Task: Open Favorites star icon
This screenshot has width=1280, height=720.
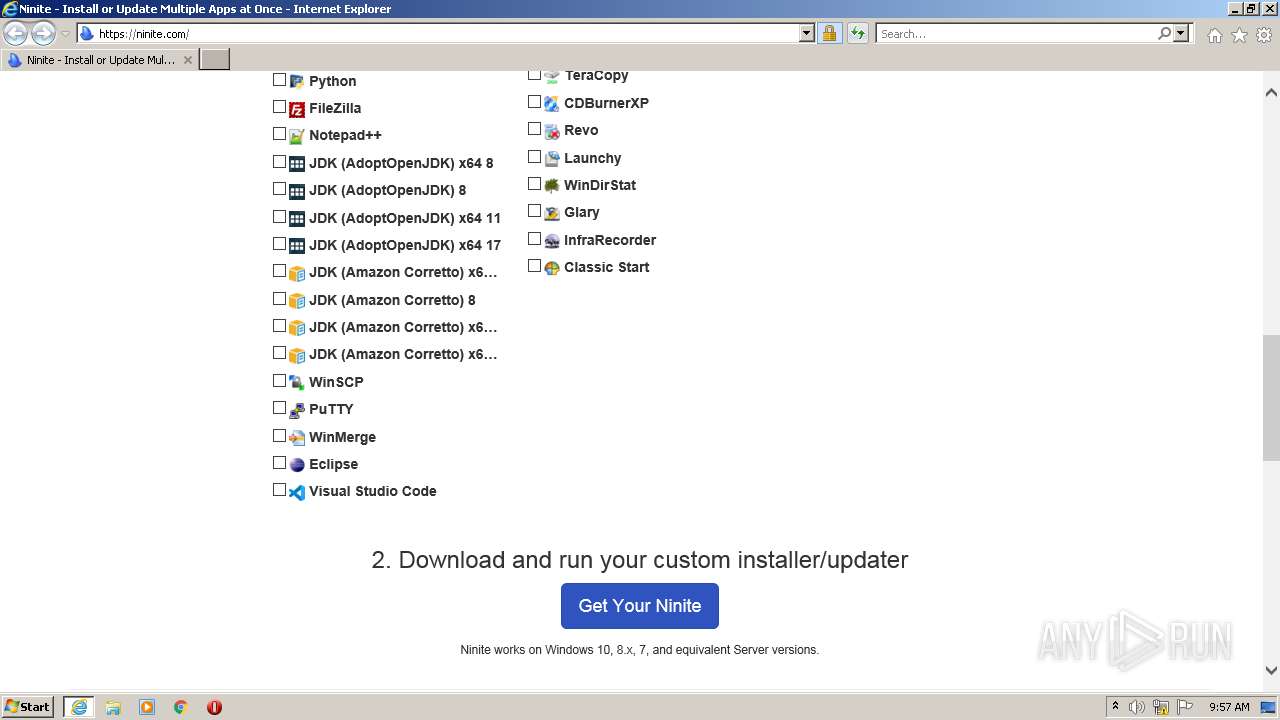Action: 1239,35
